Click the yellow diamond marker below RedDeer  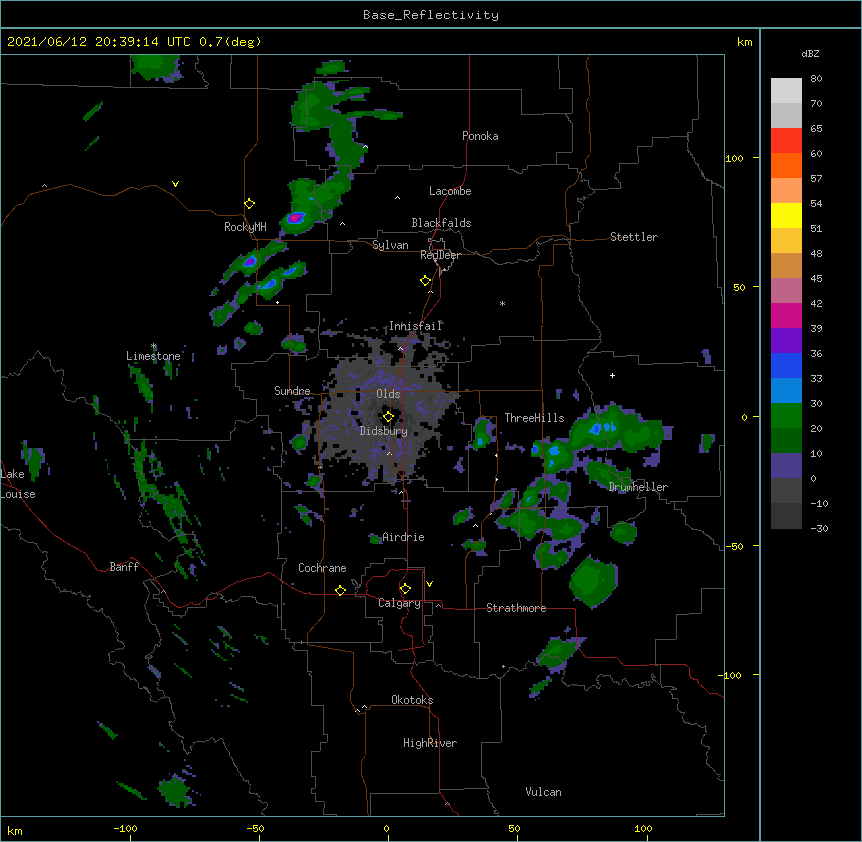click(x=426, y=281)
